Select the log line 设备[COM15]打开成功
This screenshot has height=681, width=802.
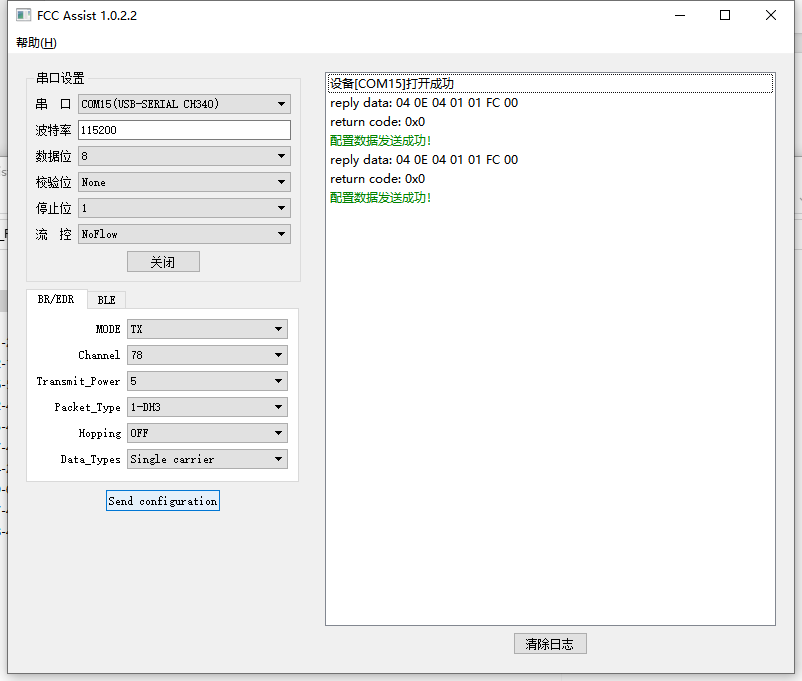(550, 83)
